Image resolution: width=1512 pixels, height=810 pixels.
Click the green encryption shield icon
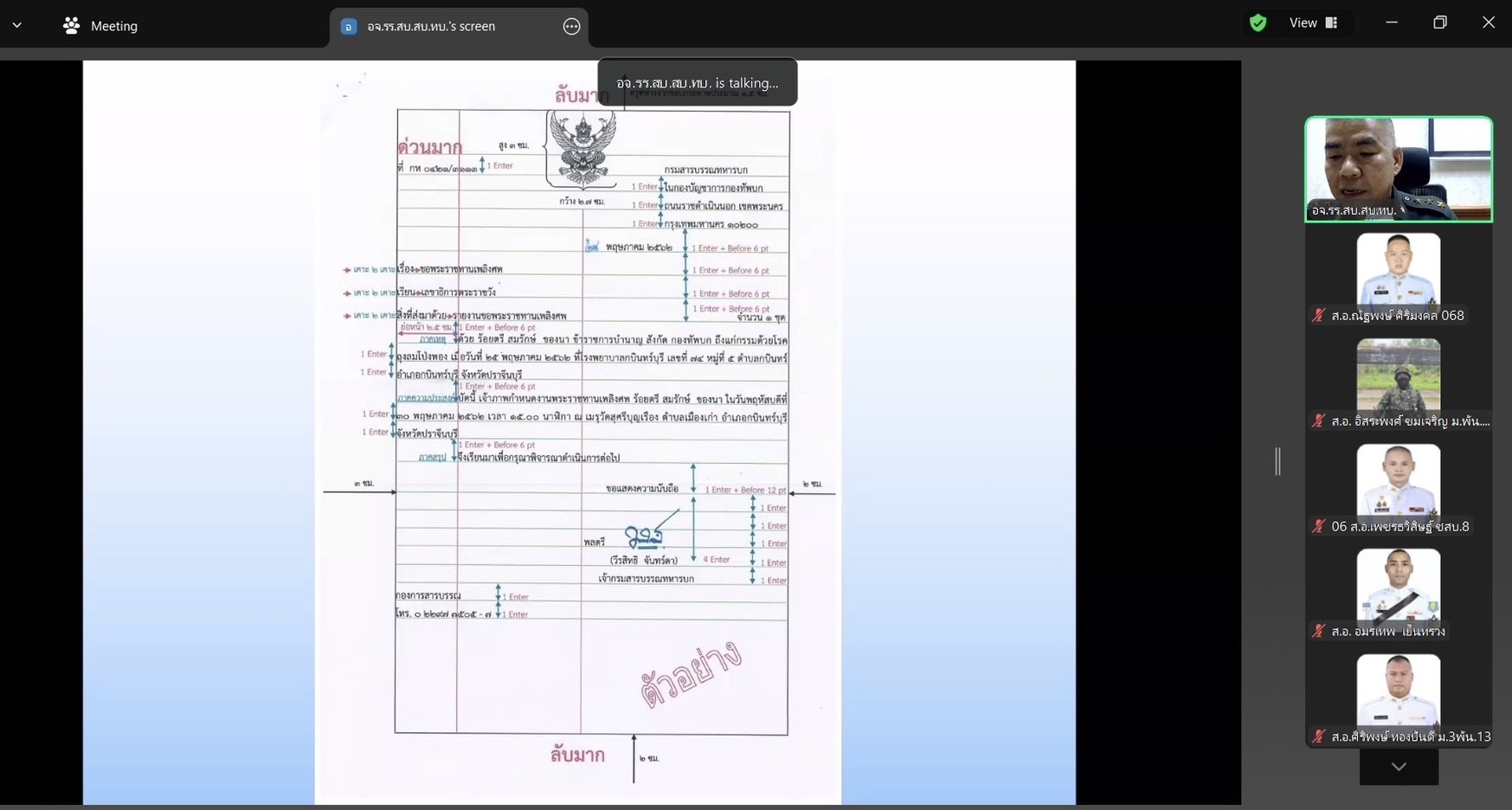[x=1258, y=23]
